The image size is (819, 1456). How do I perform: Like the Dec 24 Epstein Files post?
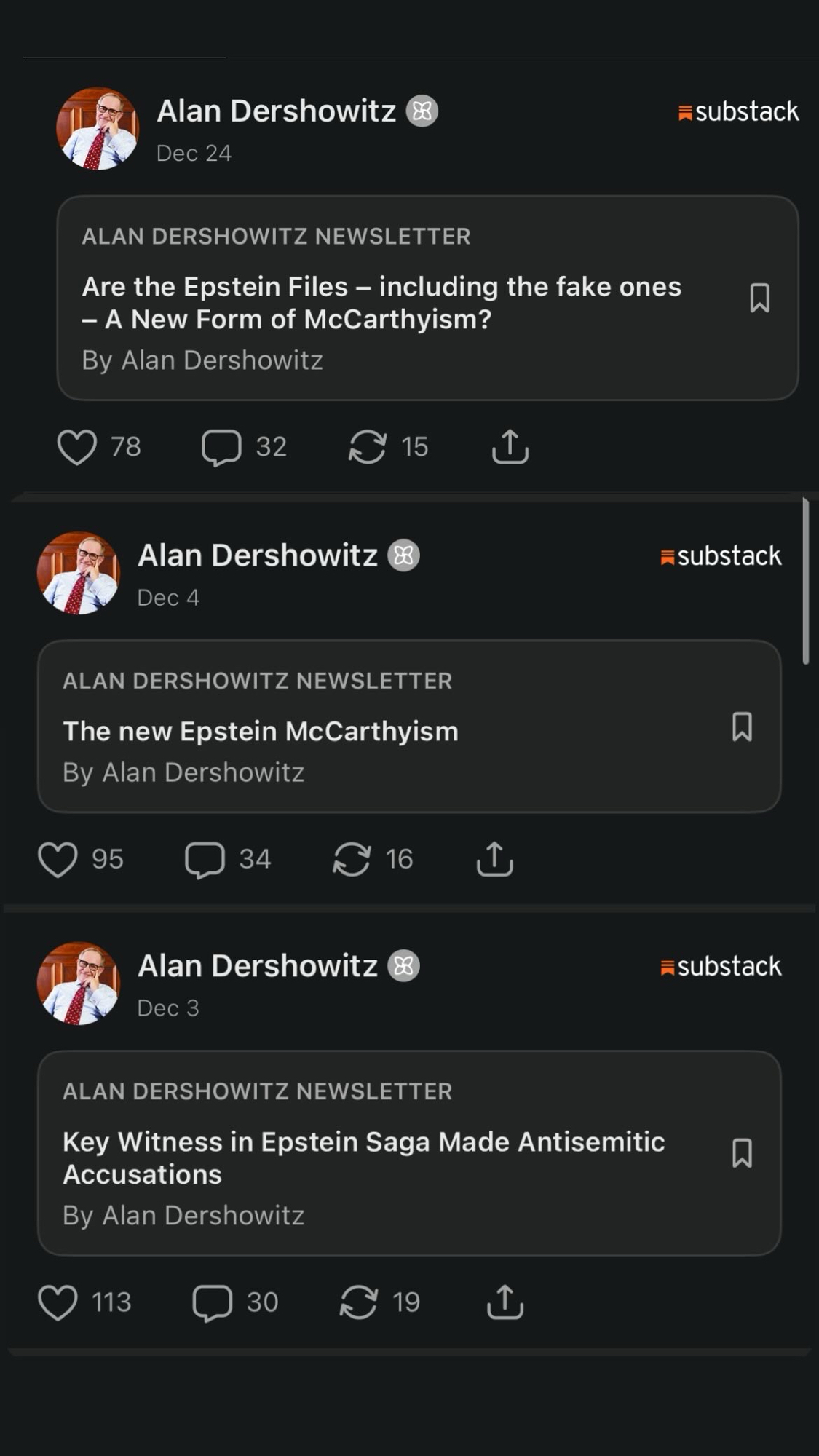coord(77,446)
